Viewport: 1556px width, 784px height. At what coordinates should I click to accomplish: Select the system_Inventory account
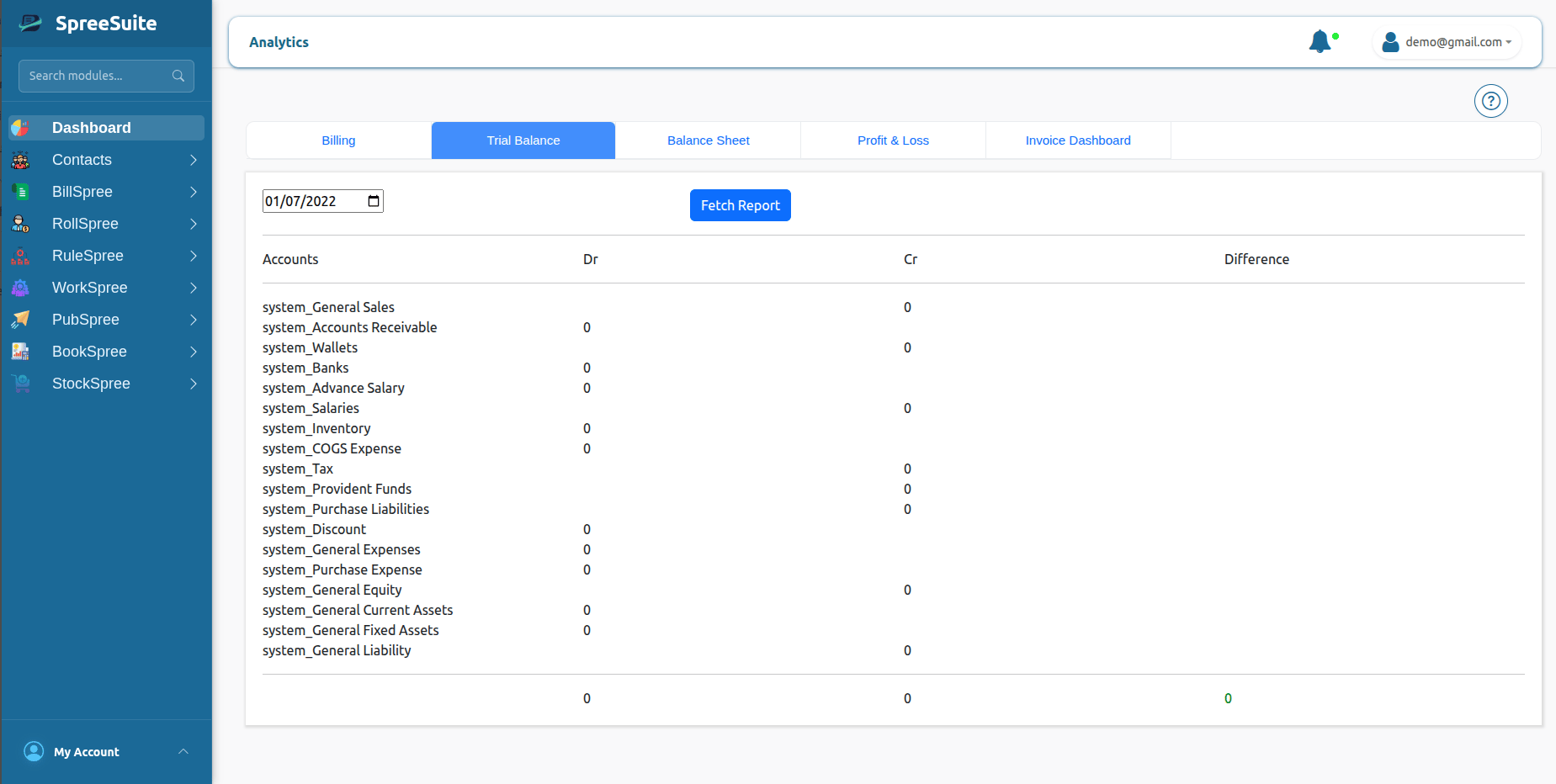point(316,428)
